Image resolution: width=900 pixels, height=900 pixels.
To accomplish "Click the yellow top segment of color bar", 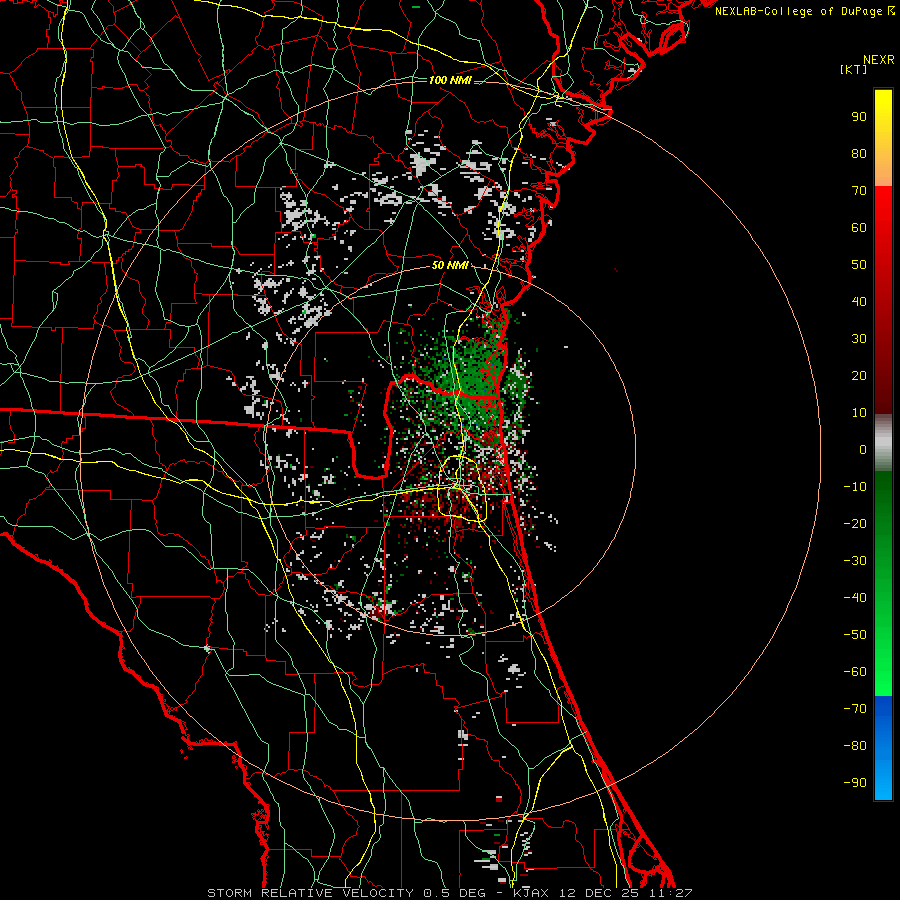I will (883, 138).
